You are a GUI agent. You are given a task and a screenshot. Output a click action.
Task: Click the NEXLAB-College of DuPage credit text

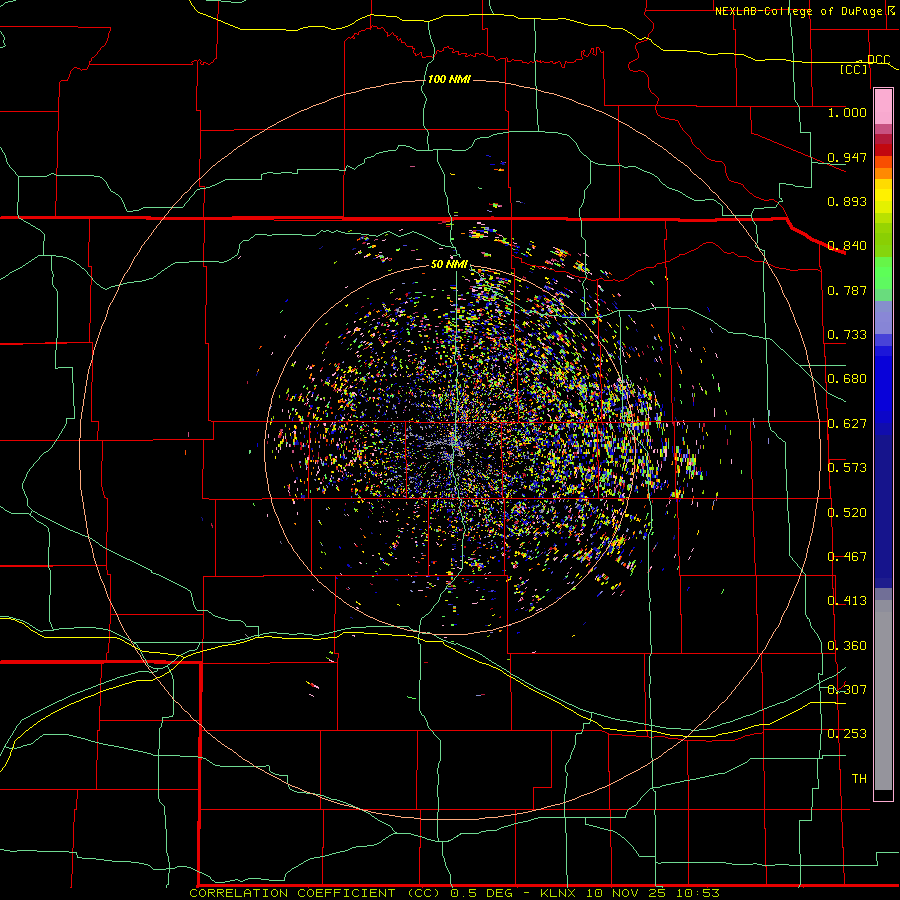[x=804, y=11]
